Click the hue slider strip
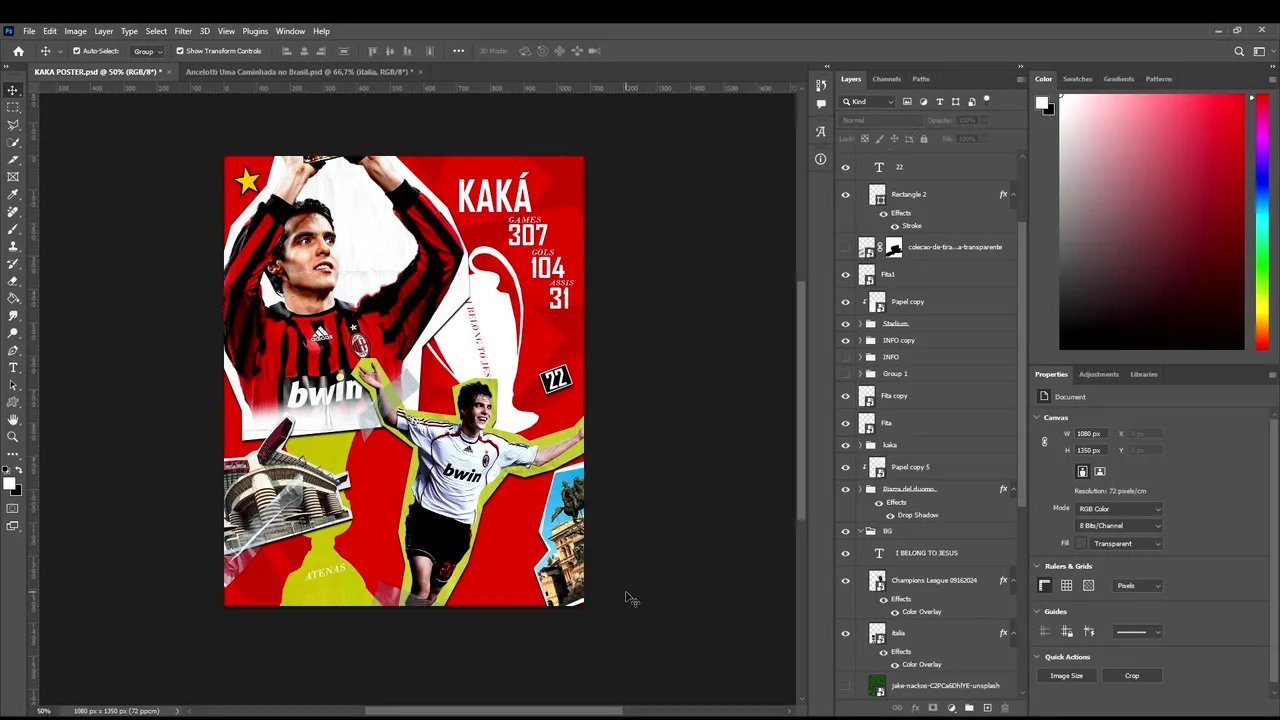The width and height of the screenshot is (1280, 720). point(1262,222)
